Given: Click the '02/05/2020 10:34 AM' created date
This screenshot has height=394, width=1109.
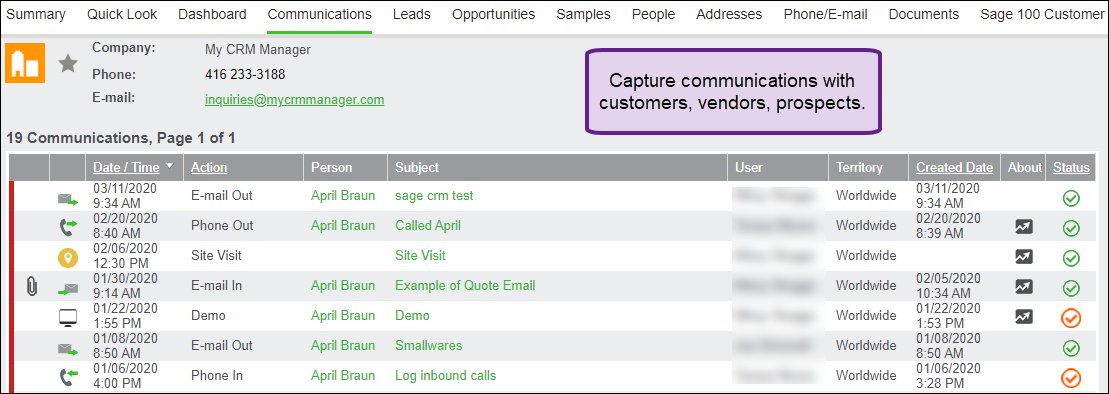Looking at the screenshot, I should [948, 286].
